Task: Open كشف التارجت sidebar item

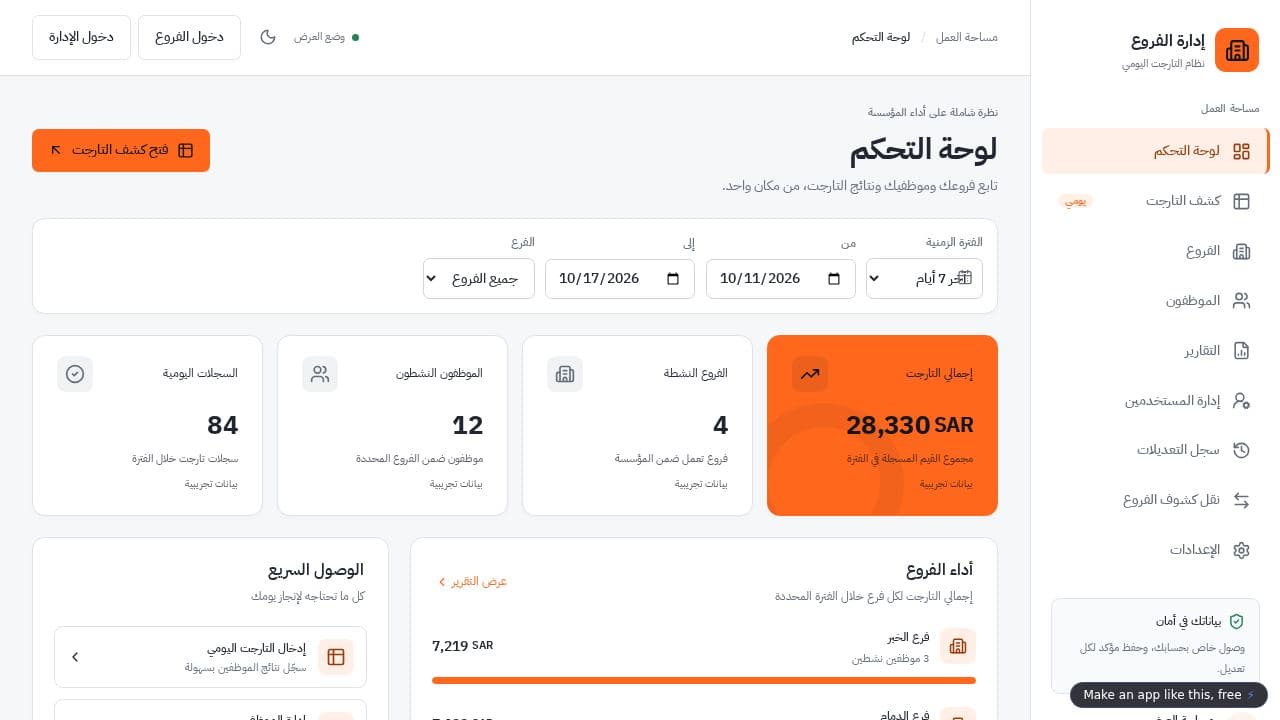Action: 1156,201
